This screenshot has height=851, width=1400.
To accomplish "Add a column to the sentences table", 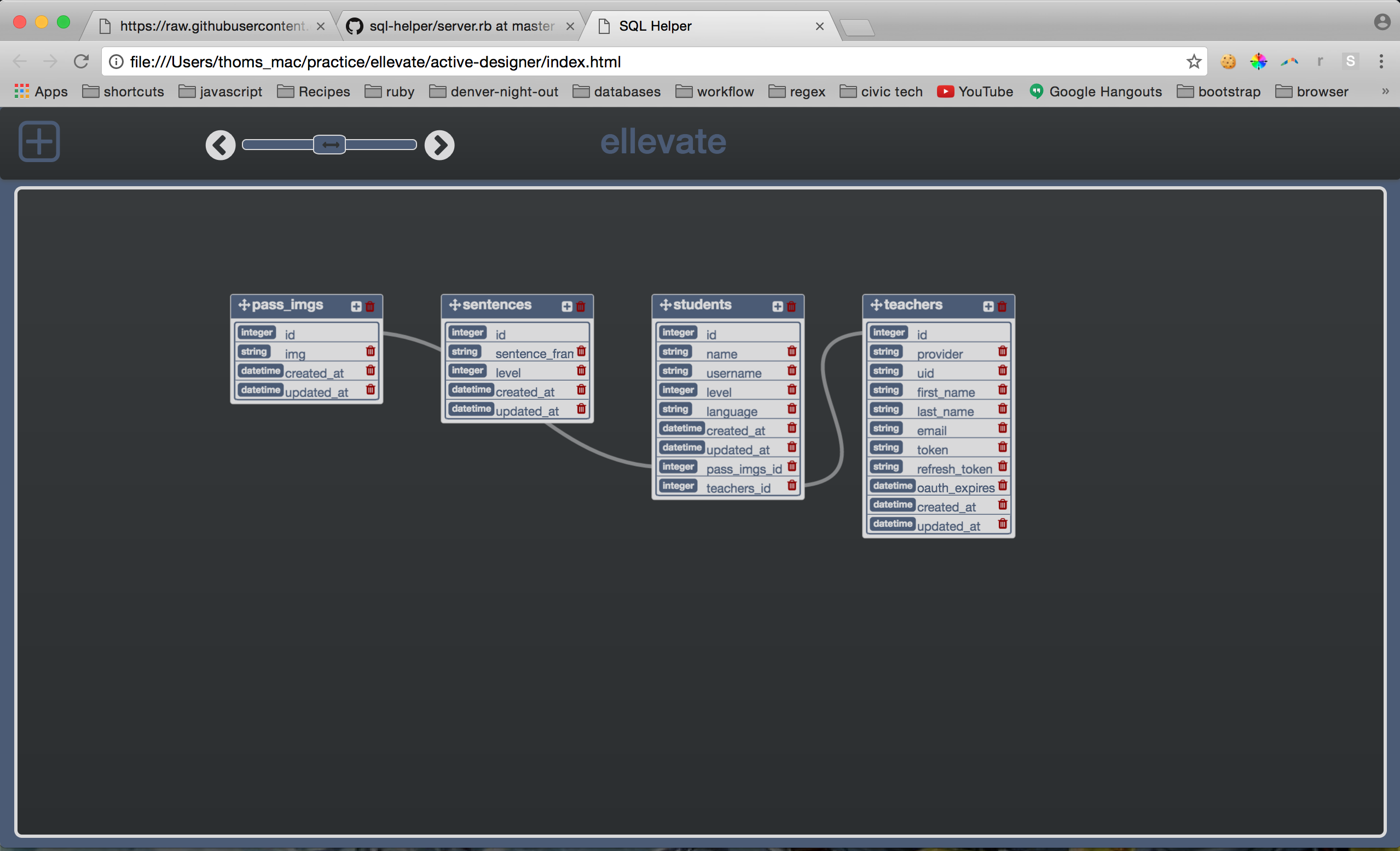I will click(566, 307).
